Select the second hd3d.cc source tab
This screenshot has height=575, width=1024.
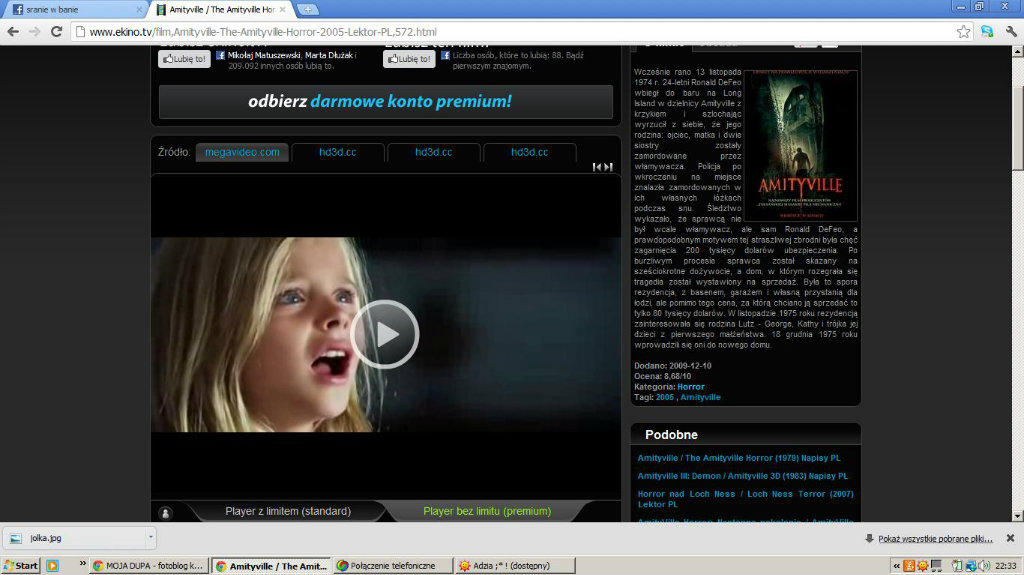coord(434,152)
